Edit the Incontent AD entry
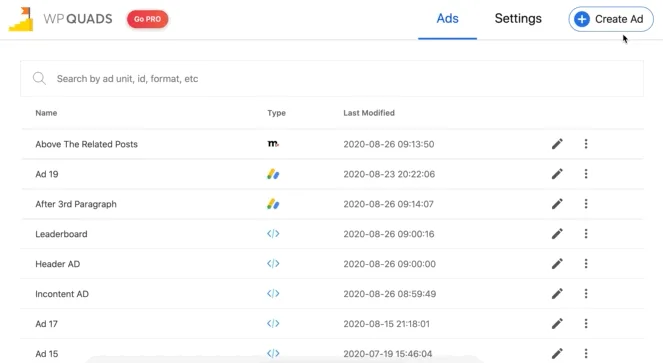 click(557, 294)
